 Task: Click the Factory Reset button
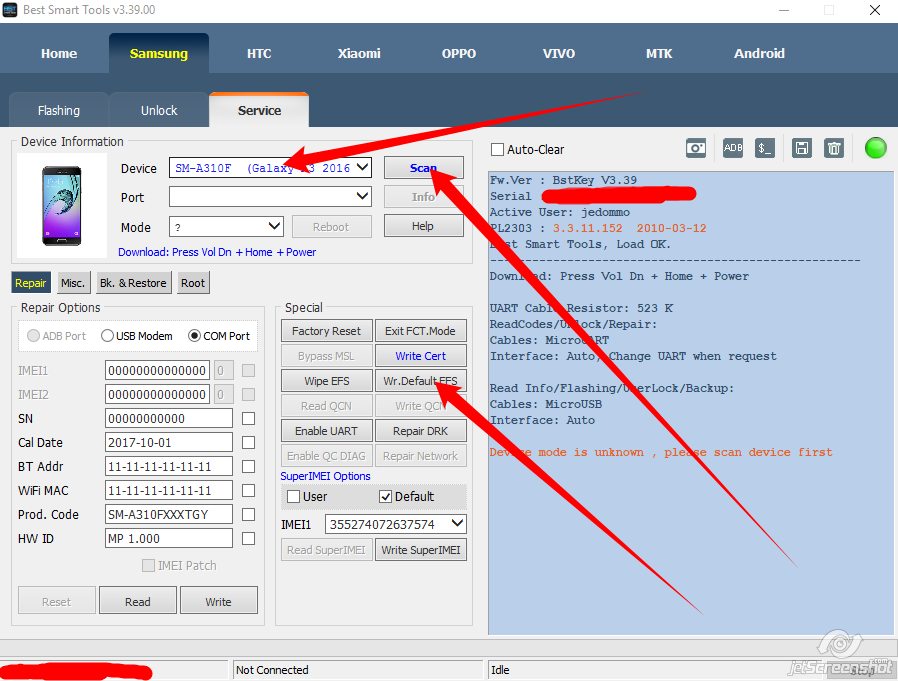point(326,331)
